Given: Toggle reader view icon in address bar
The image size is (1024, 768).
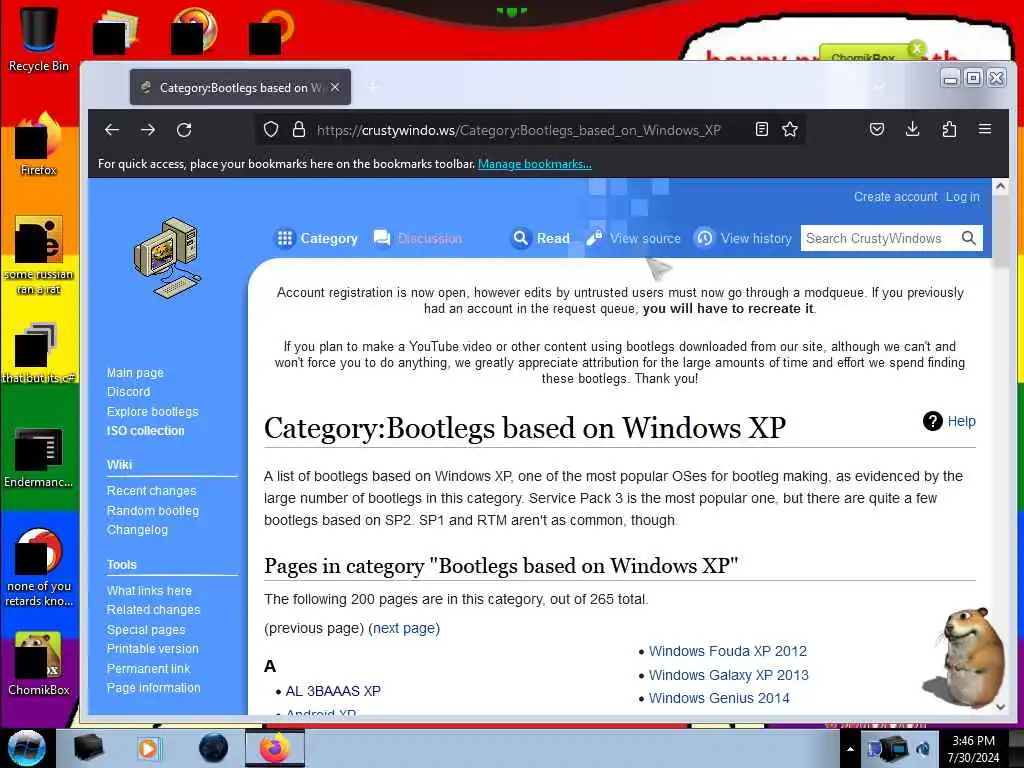Looking at the screenshot, I should pyautogui.click(x=761, y=129).
